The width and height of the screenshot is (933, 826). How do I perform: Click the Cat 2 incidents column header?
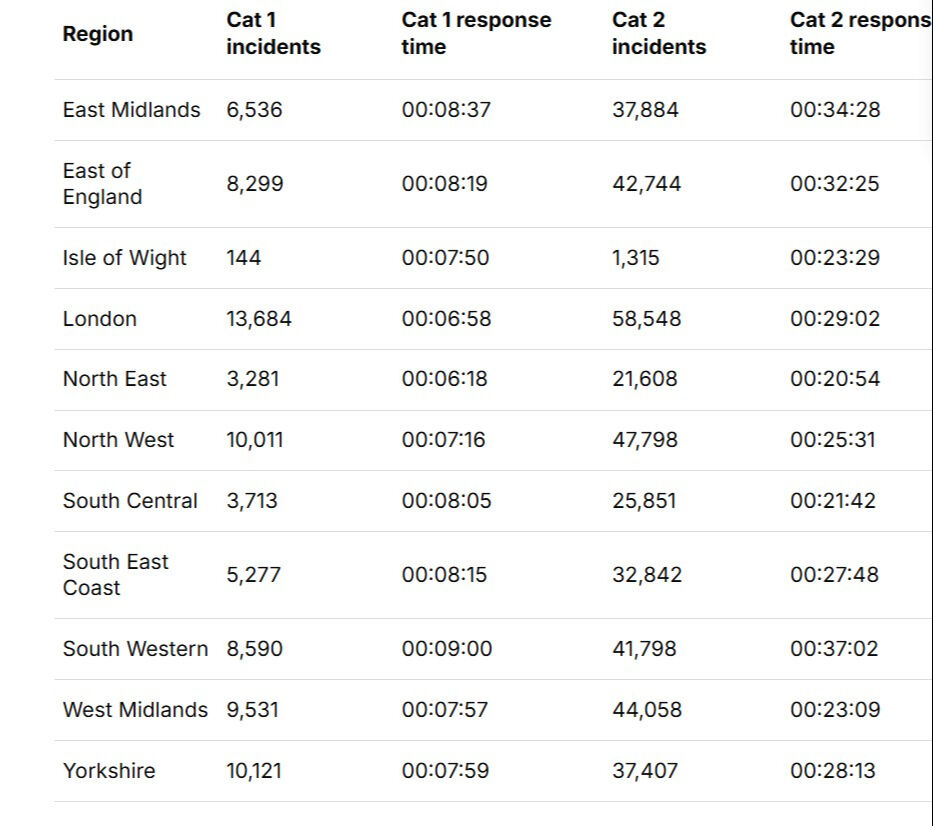pos(658,34)
